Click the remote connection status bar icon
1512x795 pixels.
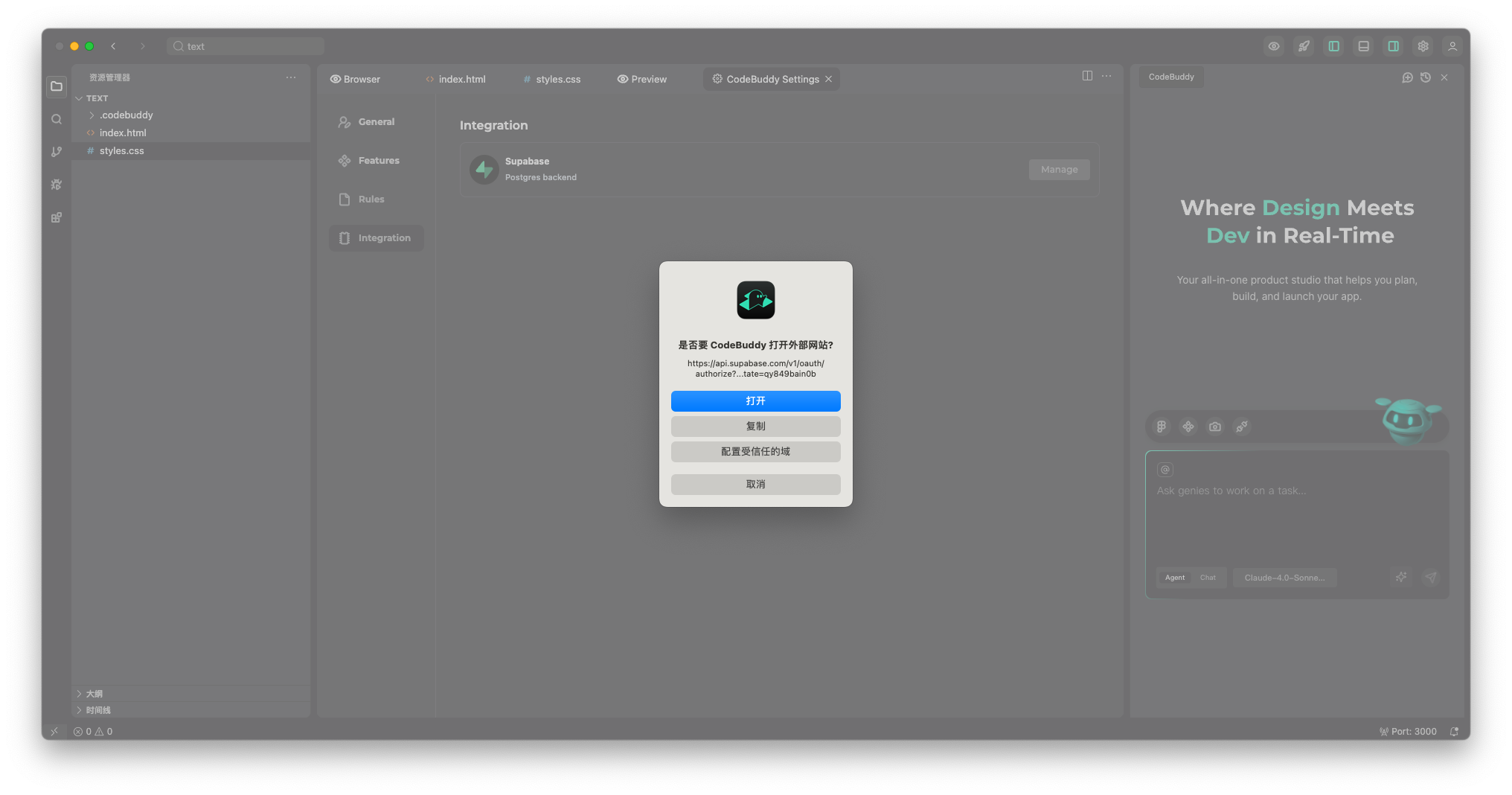pyautogui.click(x=54, y=732)
